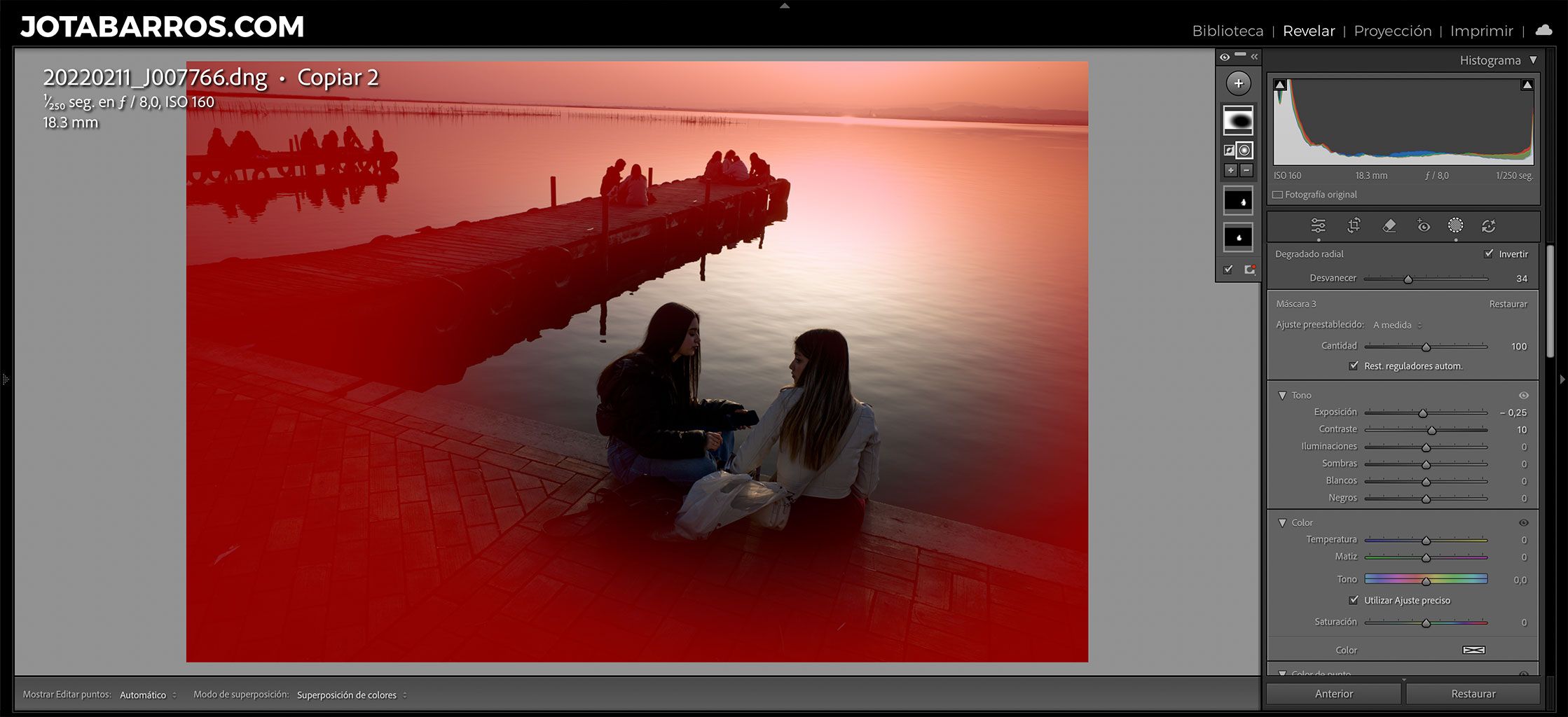Click the Masking tool icon
The image size is (1568, 717).
pyautogui.click(x=1455, y=225)
